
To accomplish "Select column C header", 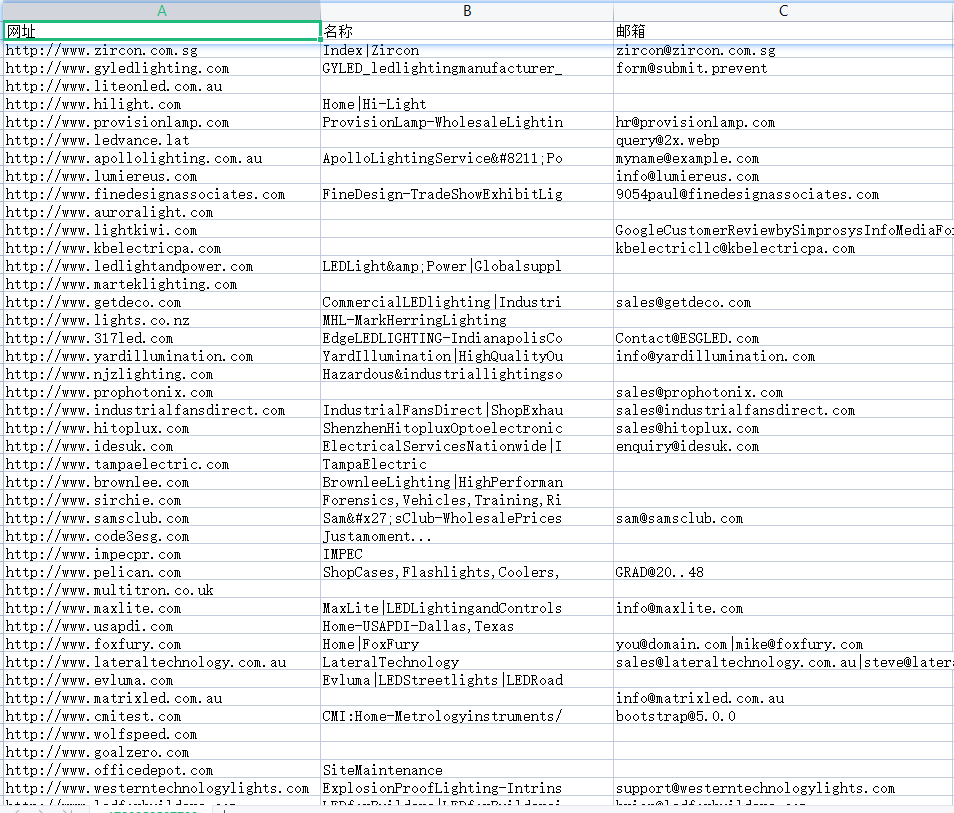I will click(784, 11).
